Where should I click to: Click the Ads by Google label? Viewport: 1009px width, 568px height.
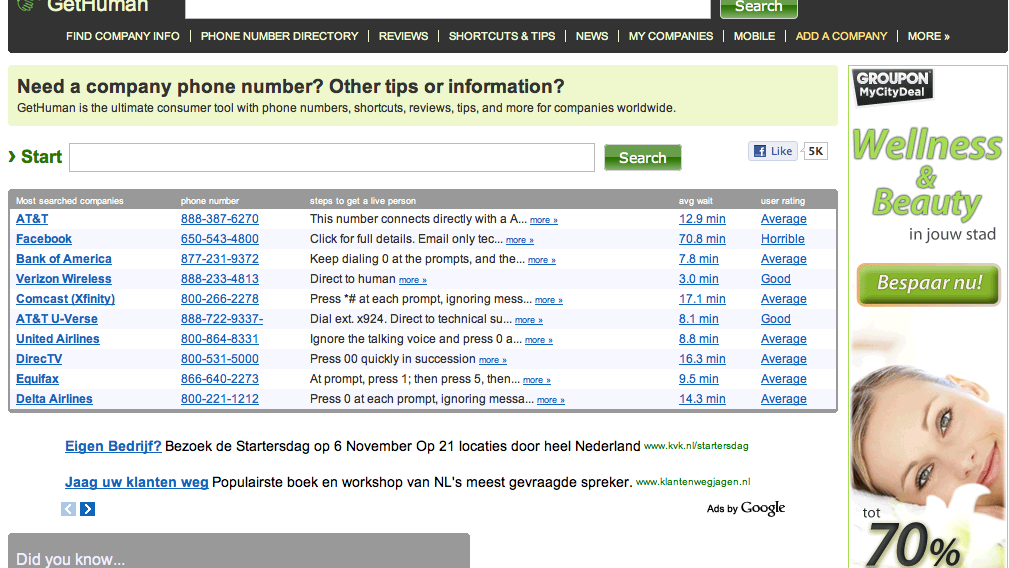(x=746, y=508)
